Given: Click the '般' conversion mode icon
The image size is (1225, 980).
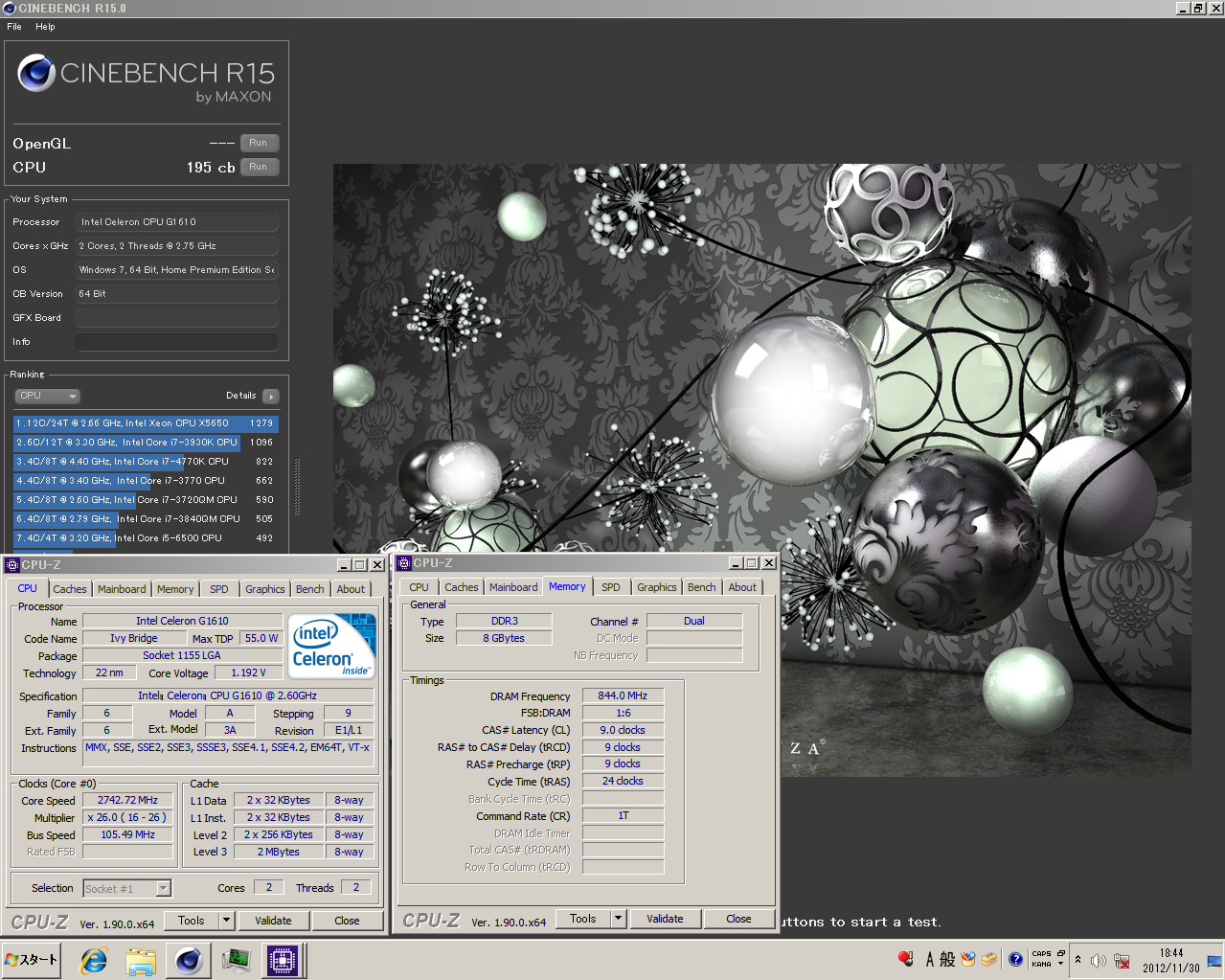Looking at the screenshot, I should click(947, 959).
